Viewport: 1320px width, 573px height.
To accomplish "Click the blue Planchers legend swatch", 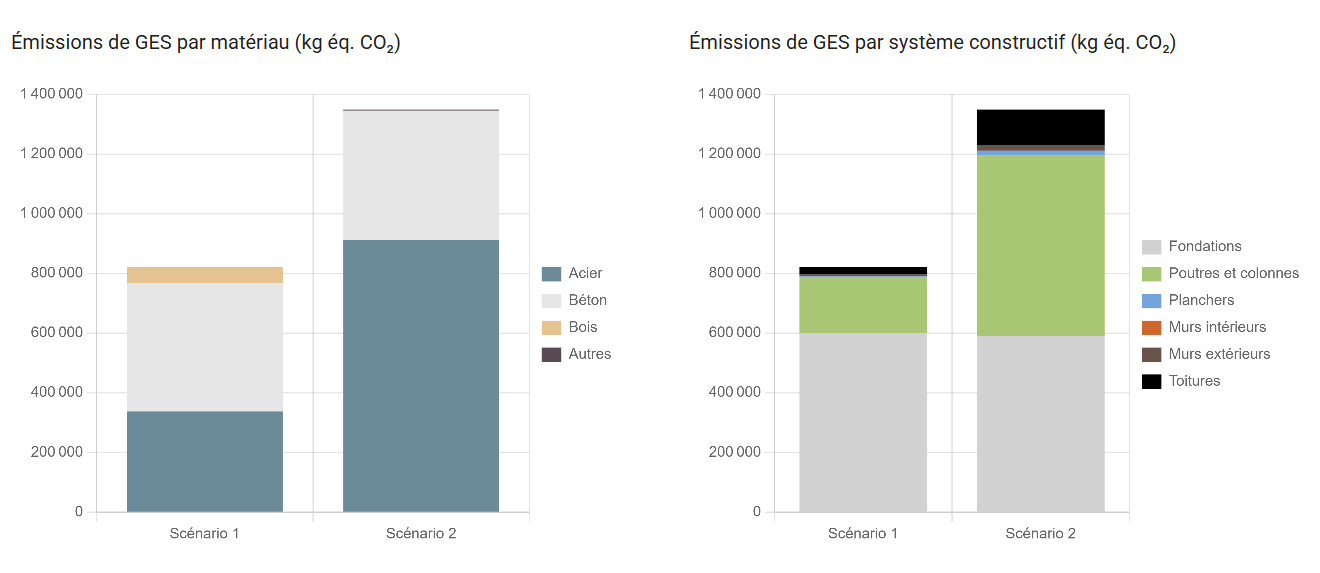I will pyautogui.click(x=1151, y=300).
